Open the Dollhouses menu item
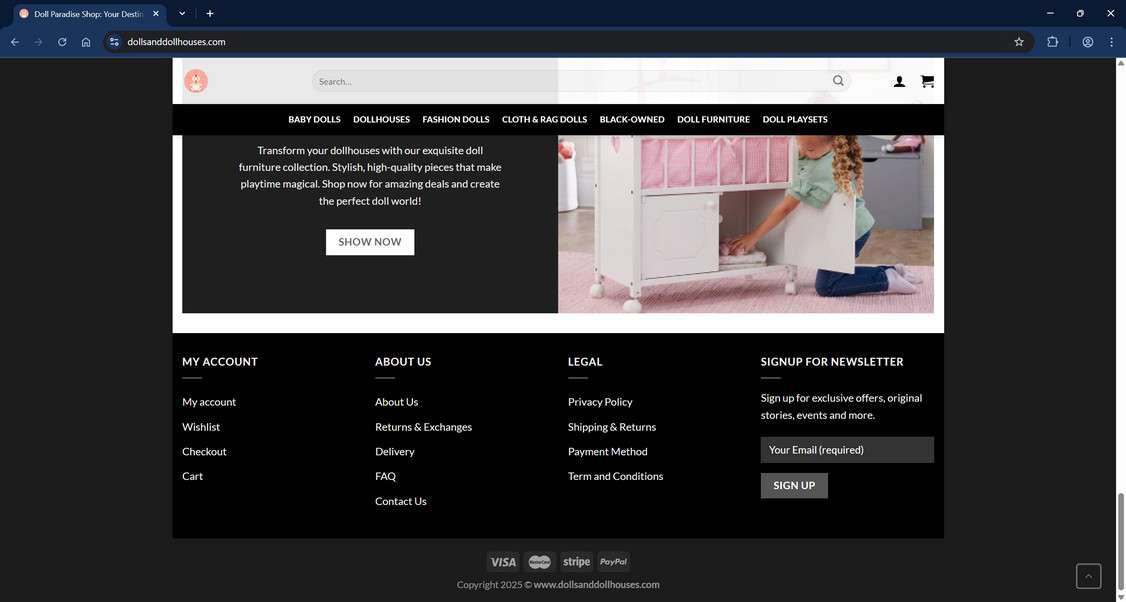The height and width of the screenshot is (602, 1126). click(x=381, y=119)
